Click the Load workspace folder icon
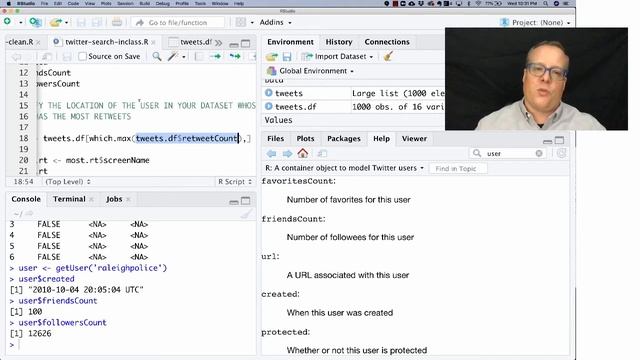The width and height of the screenshot is (640, 360). (x=272, y=57)
